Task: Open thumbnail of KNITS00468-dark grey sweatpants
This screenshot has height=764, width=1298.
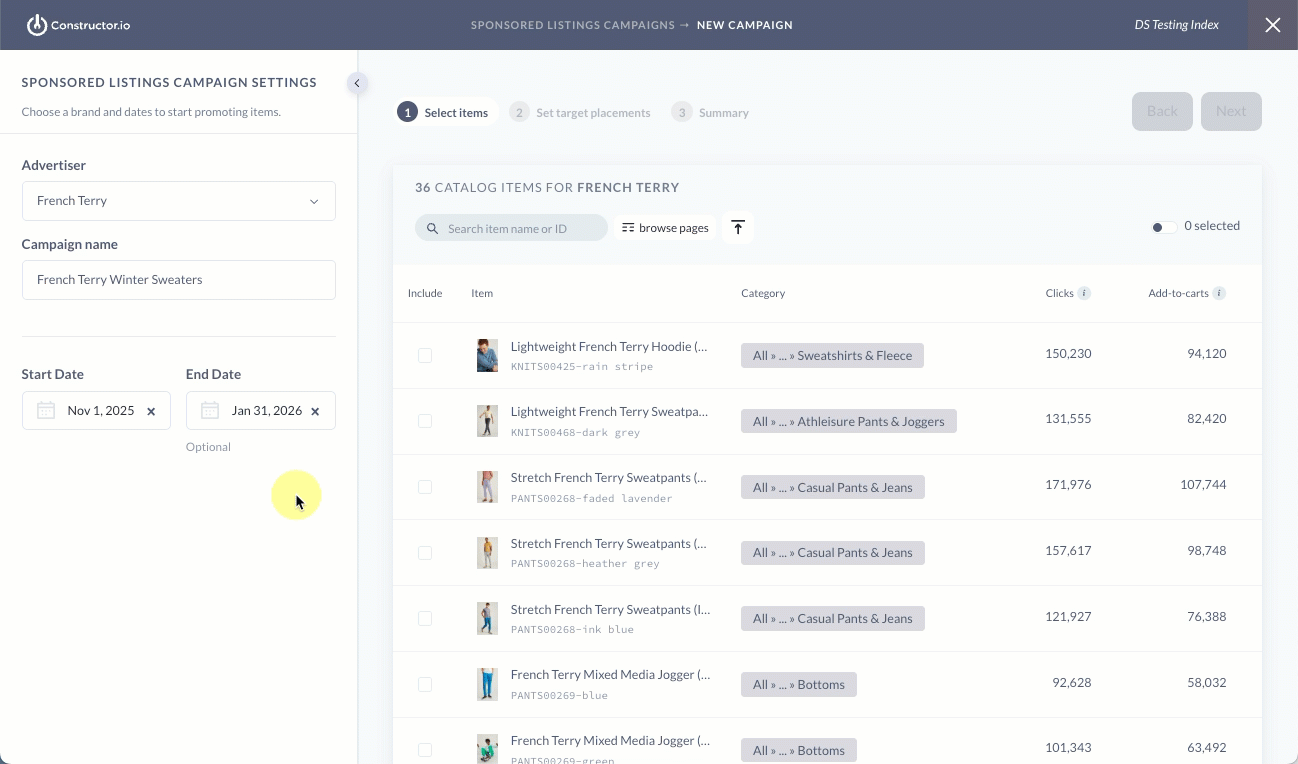Action: [487, 421]
